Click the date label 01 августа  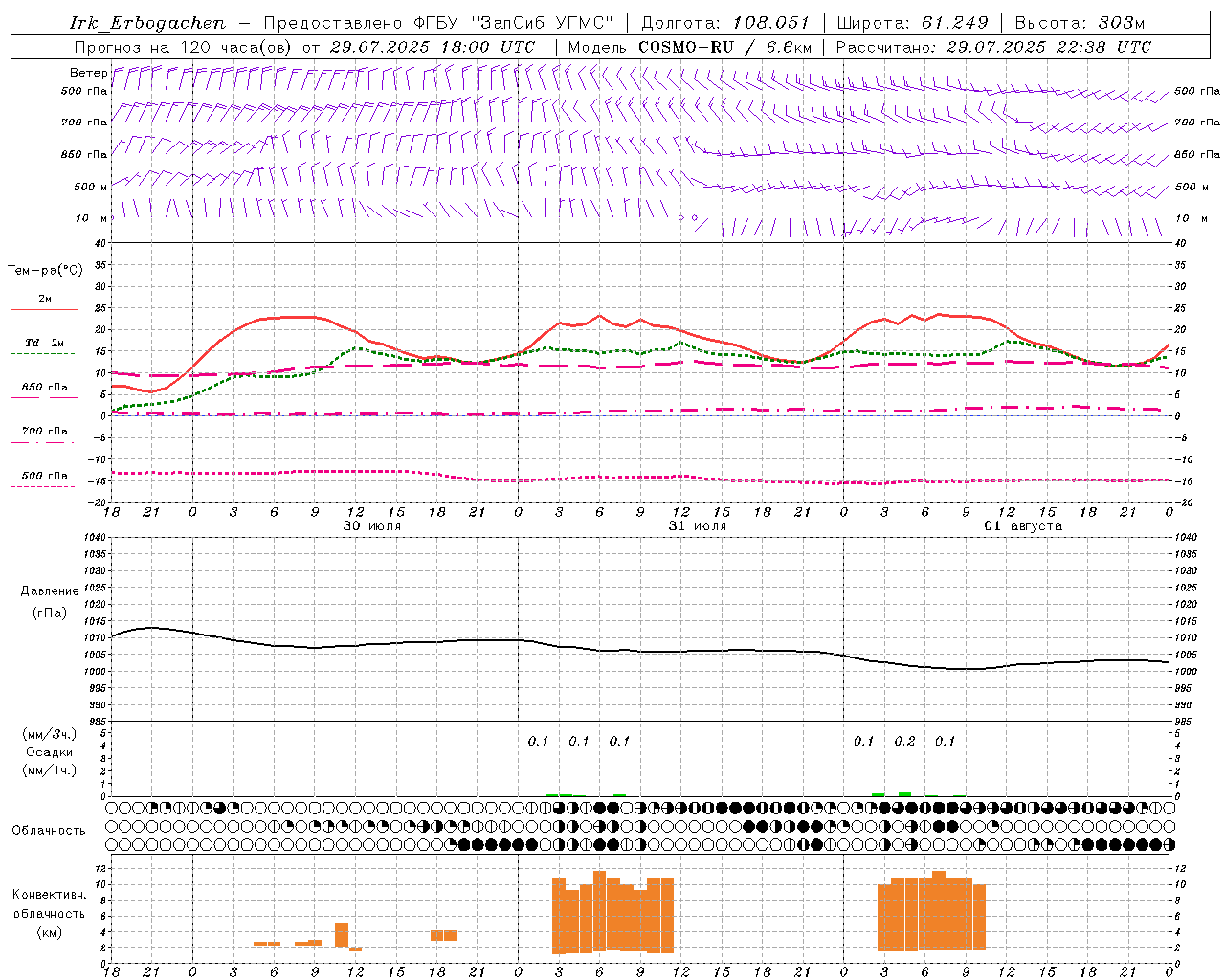pyautogui.click(x=1023, y=526)
